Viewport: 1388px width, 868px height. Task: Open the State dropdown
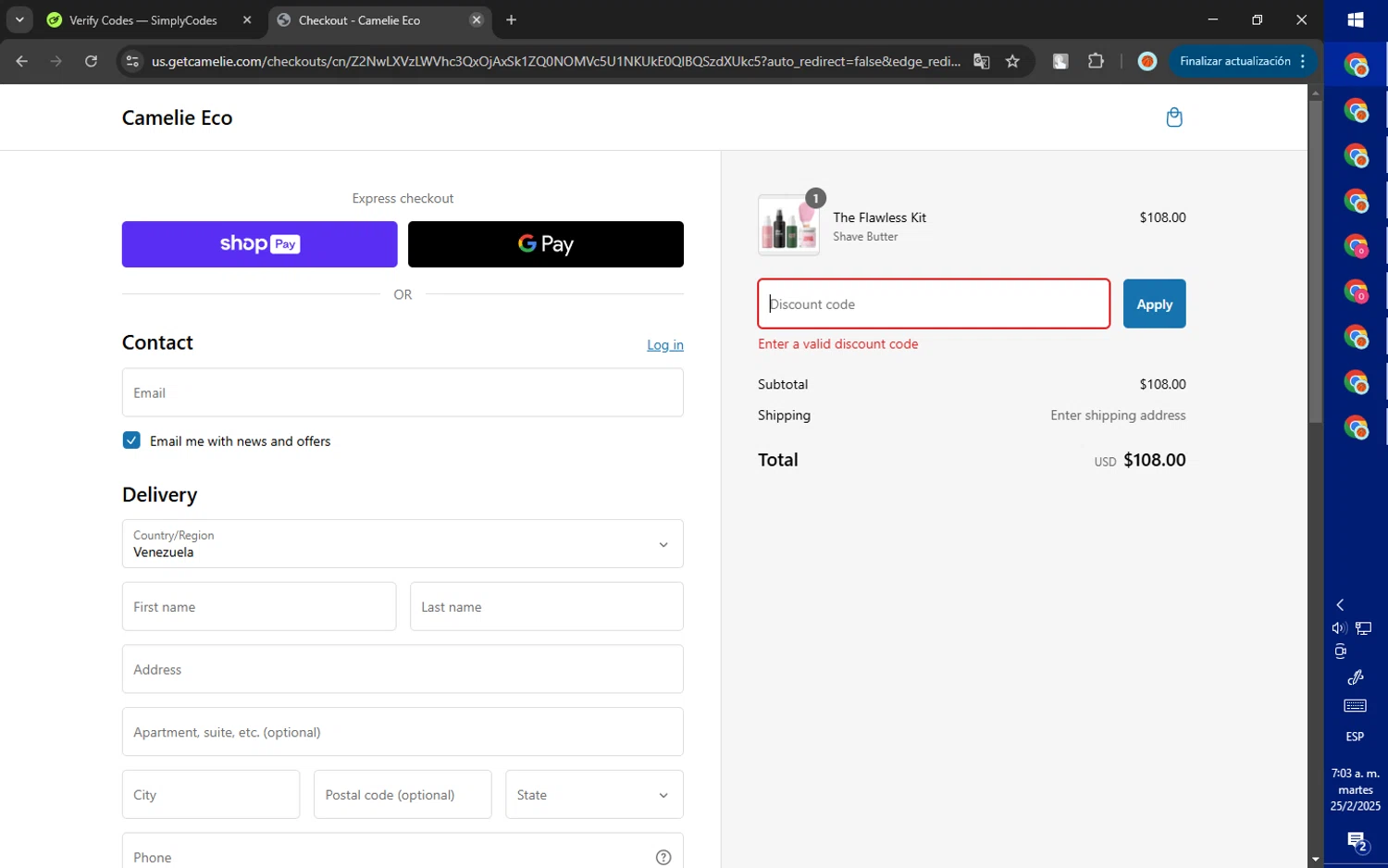point(594,795)
